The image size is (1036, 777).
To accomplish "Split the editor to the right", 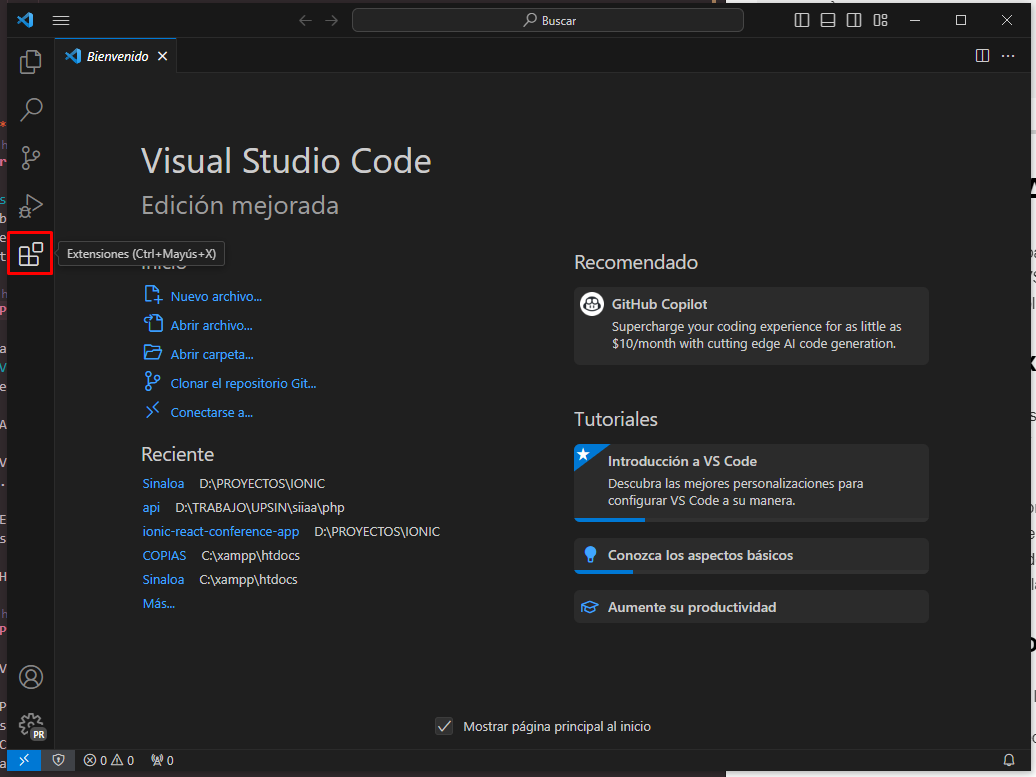I will point(982,56).
